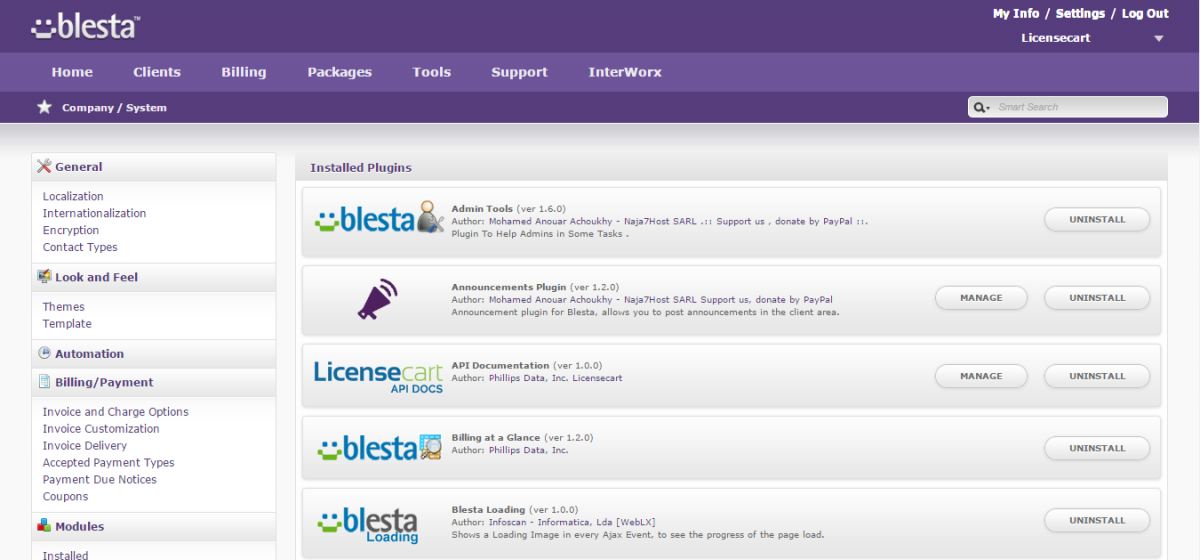This screenshot has width=1200, height=560.
Task: Click the Look and Feel section header
Action: (153, 277)
